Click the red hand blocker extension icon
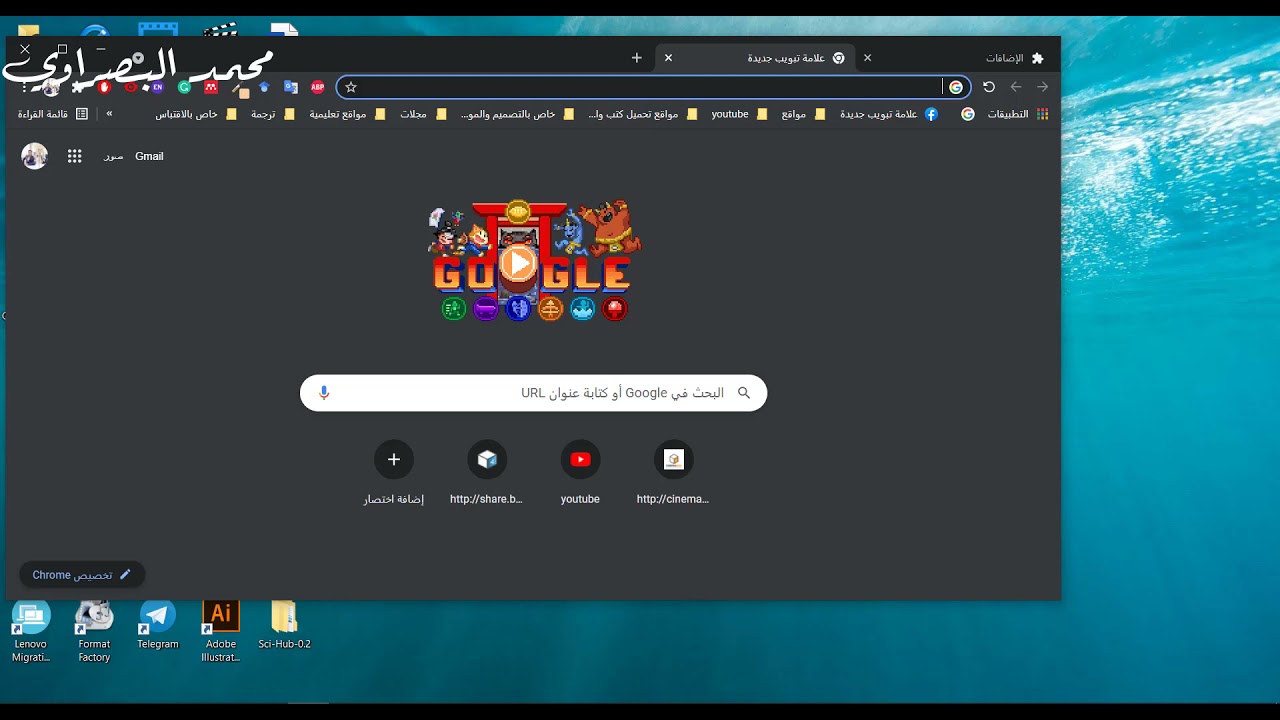The image size is (1280, 720). pos(104,87)
